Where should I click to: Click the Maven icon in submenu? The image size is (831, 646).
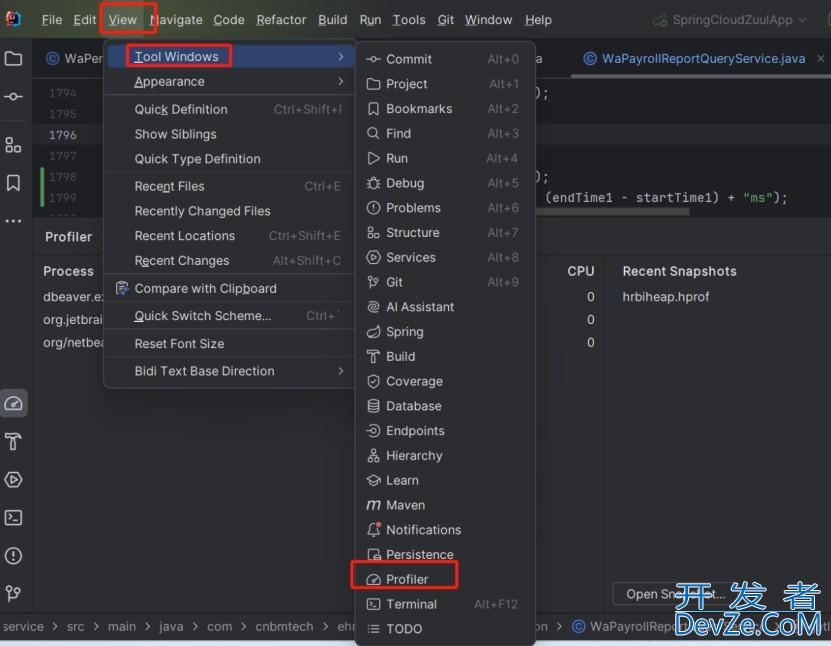tap(373, 505)
